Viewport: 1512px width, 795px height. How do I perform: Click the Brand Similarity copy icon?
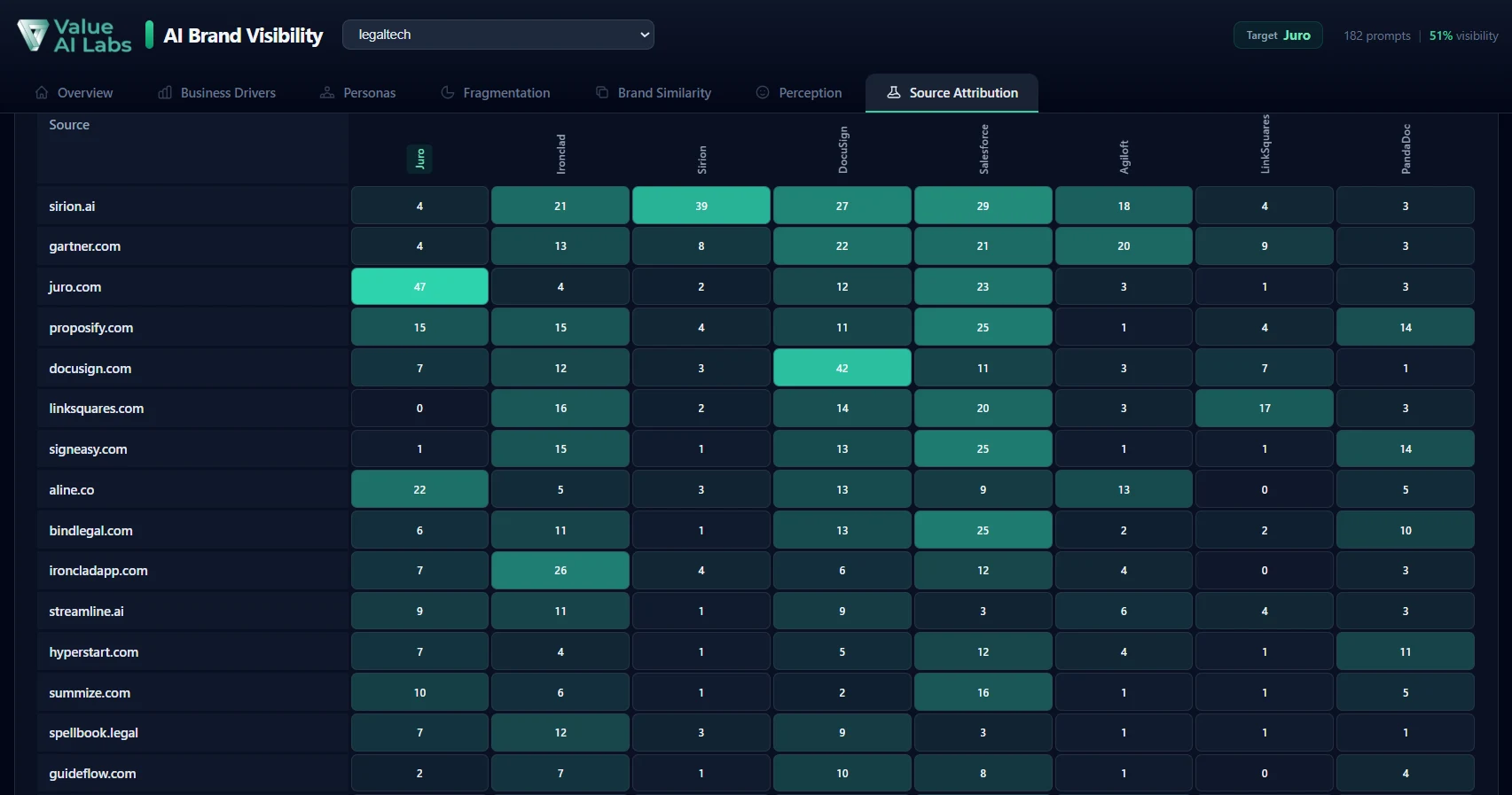[602, 92]
